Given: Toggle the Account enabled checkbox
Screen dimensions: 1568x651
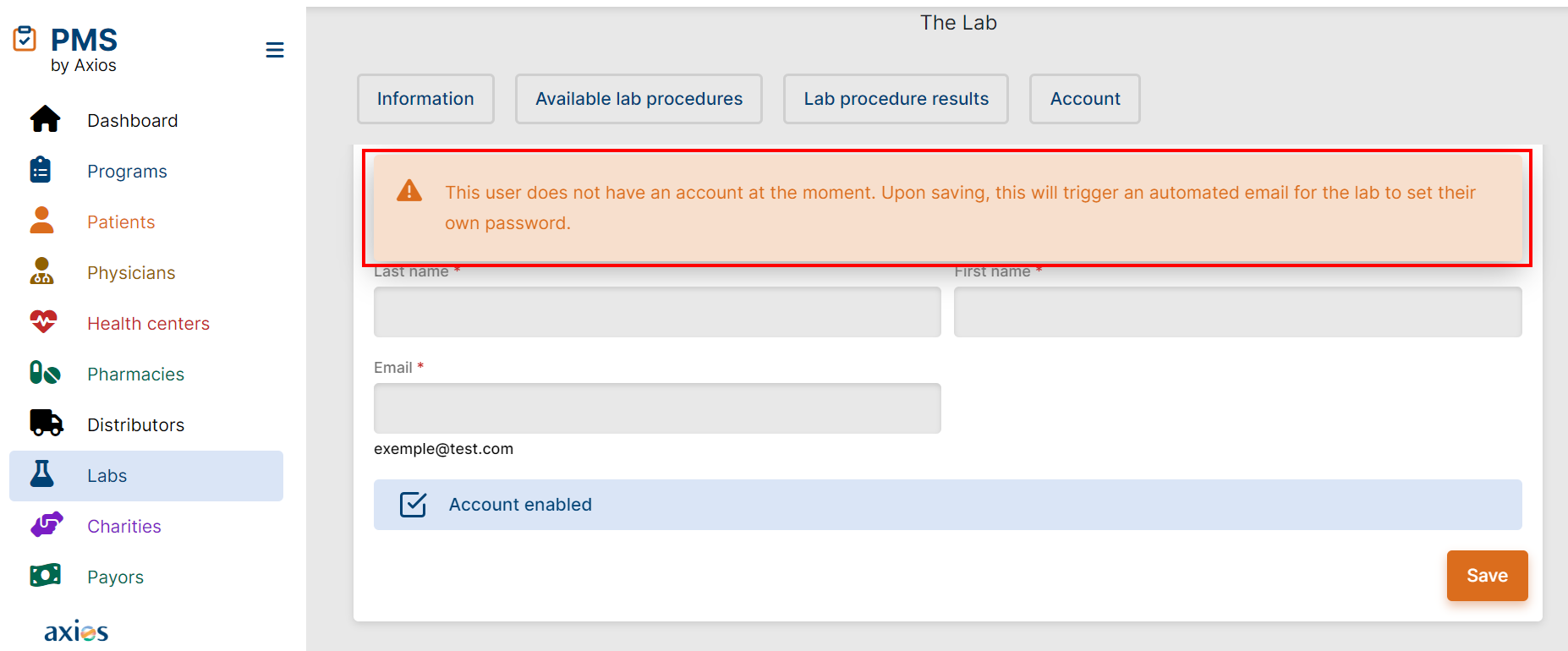Looking at the screenshot, I should [413, 505].
